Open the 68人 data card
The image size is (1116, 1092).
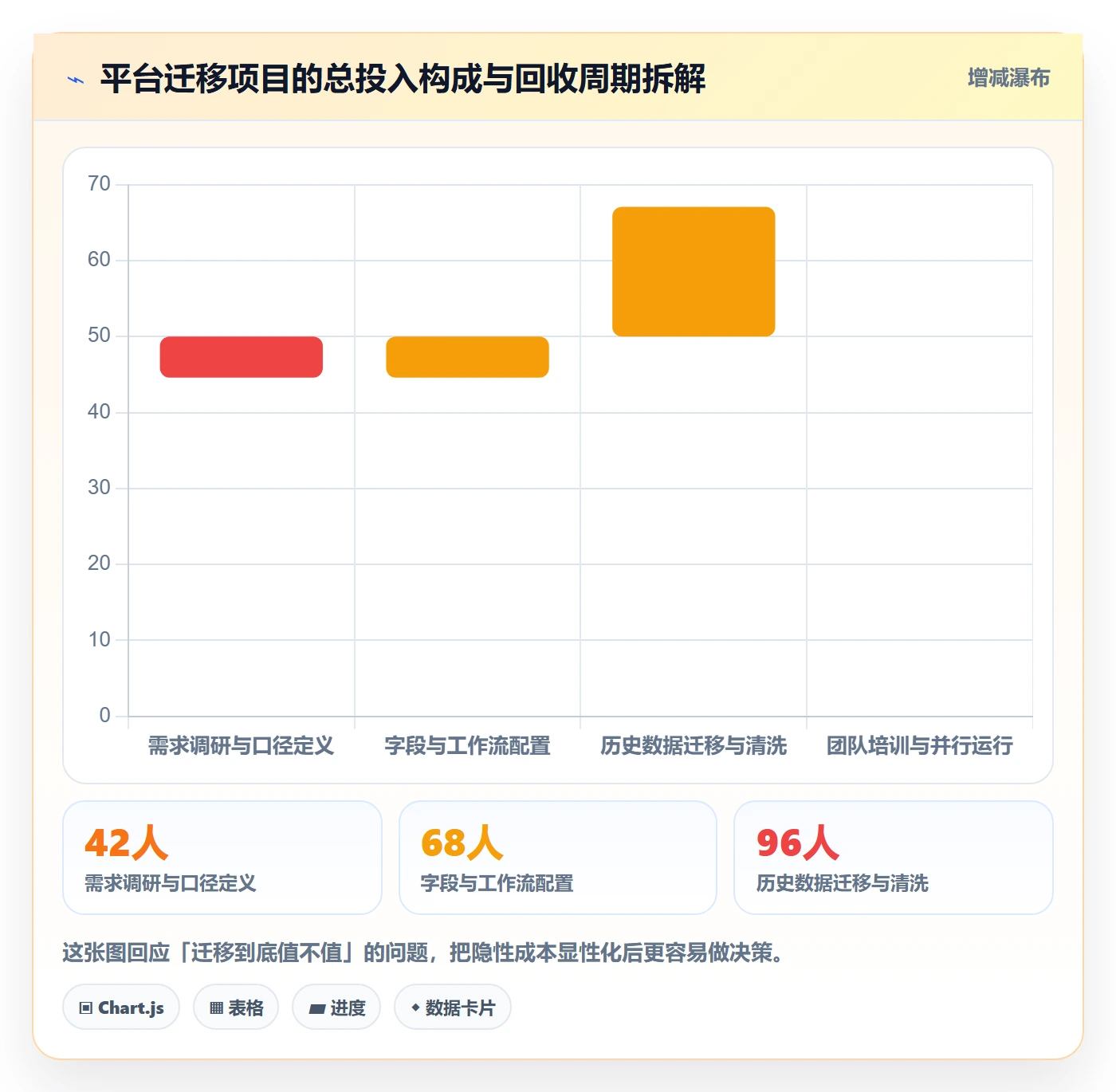pos(558,858)
